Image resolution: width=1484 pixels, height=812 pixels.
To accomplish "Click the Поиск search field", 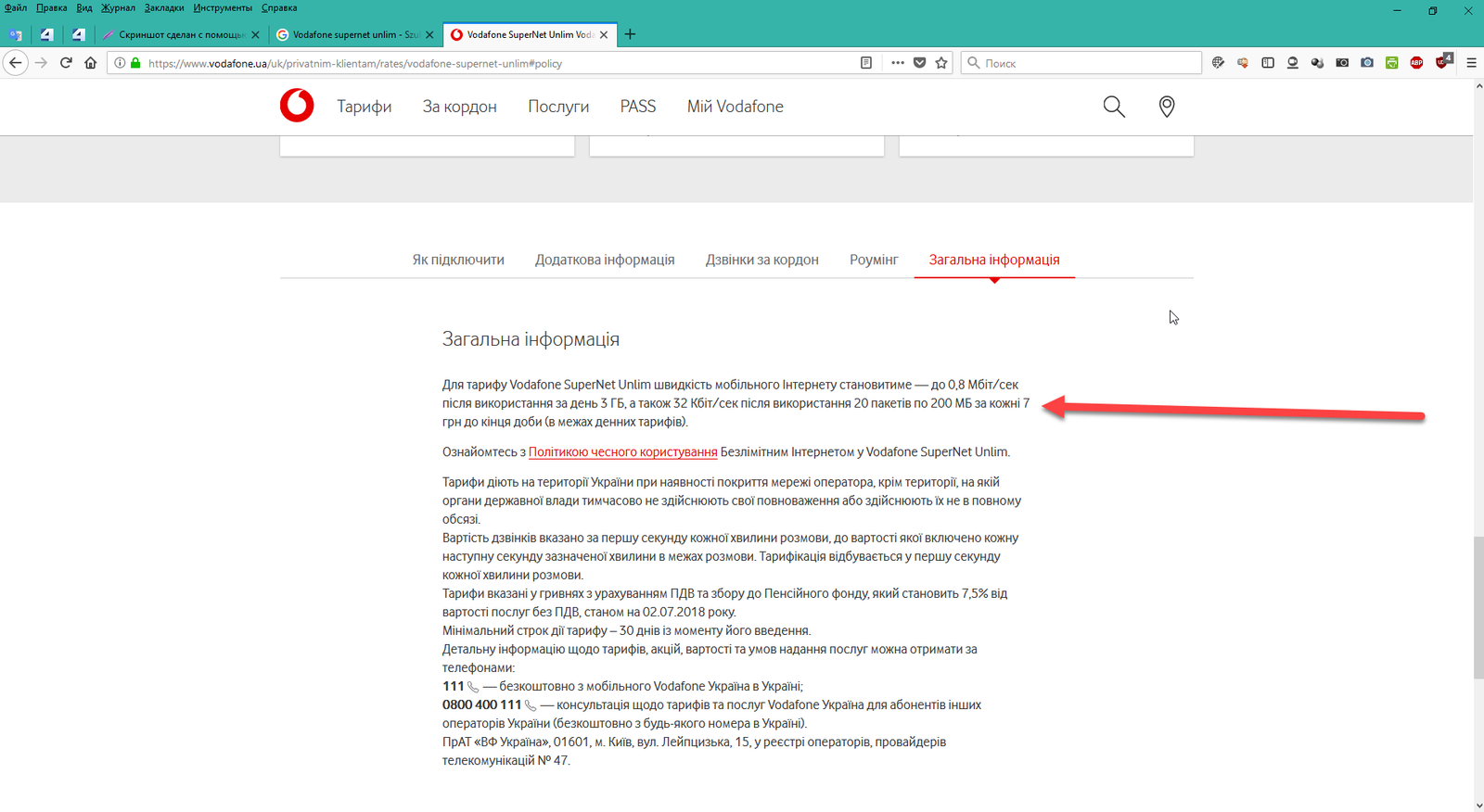I will click(1081, 63).
